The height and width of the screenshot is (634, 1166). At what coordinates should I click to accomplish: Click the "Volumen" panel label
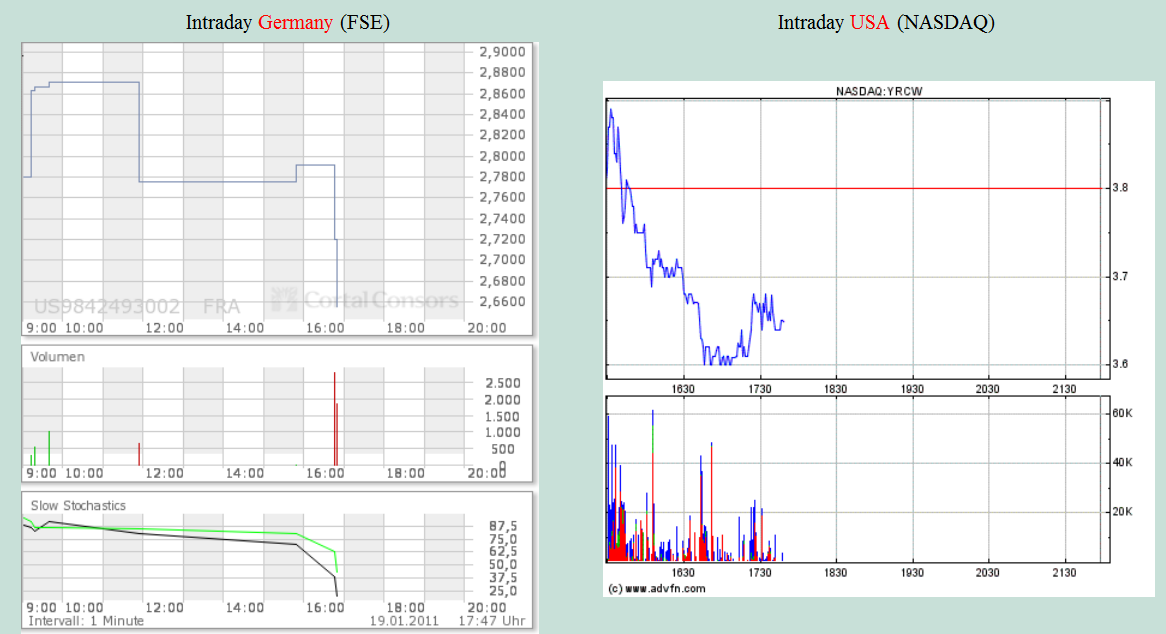[x=57, y=357]
